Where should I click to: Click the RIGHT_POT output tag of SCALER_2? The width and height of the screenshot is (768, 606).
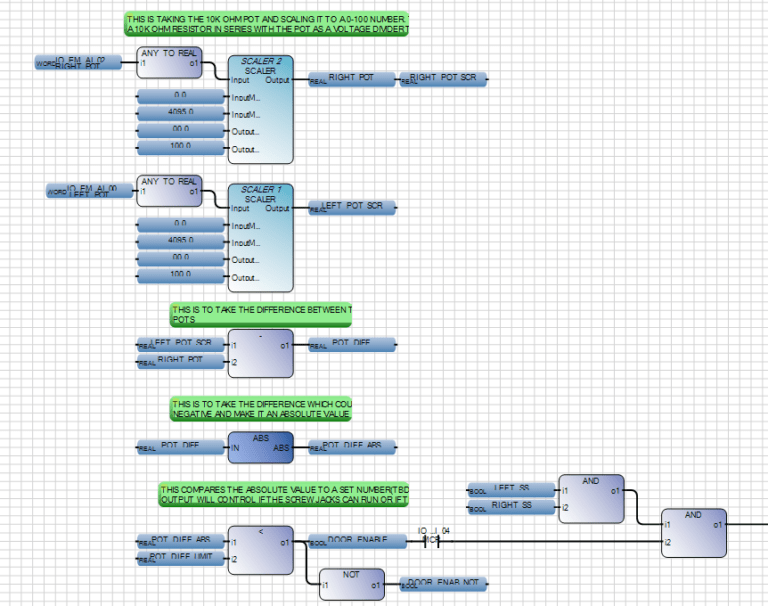point(352,79)
